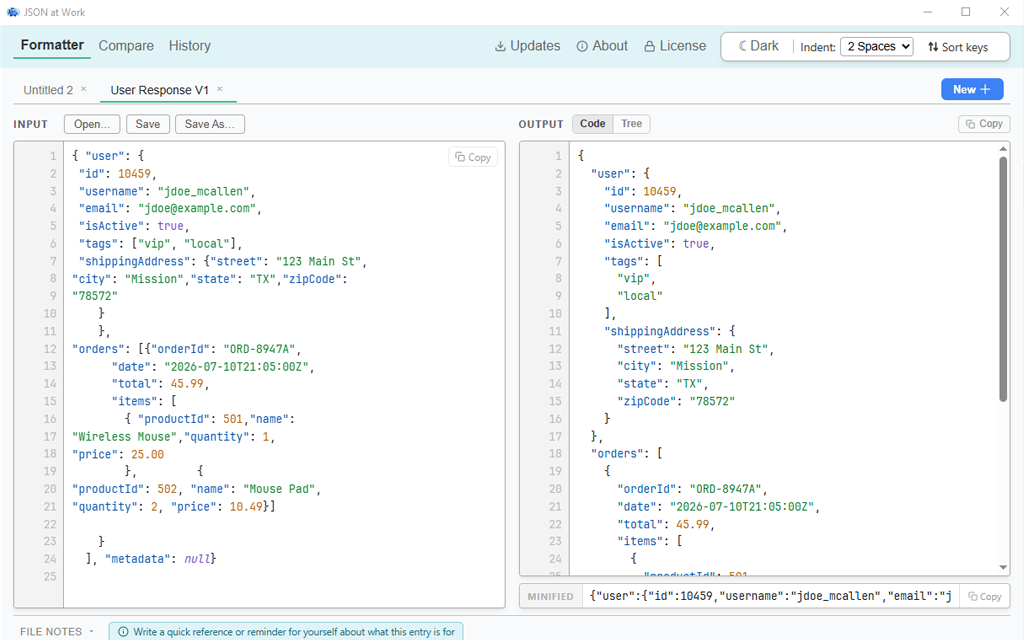Toggle Sort keys option

(x=958, y=47)
